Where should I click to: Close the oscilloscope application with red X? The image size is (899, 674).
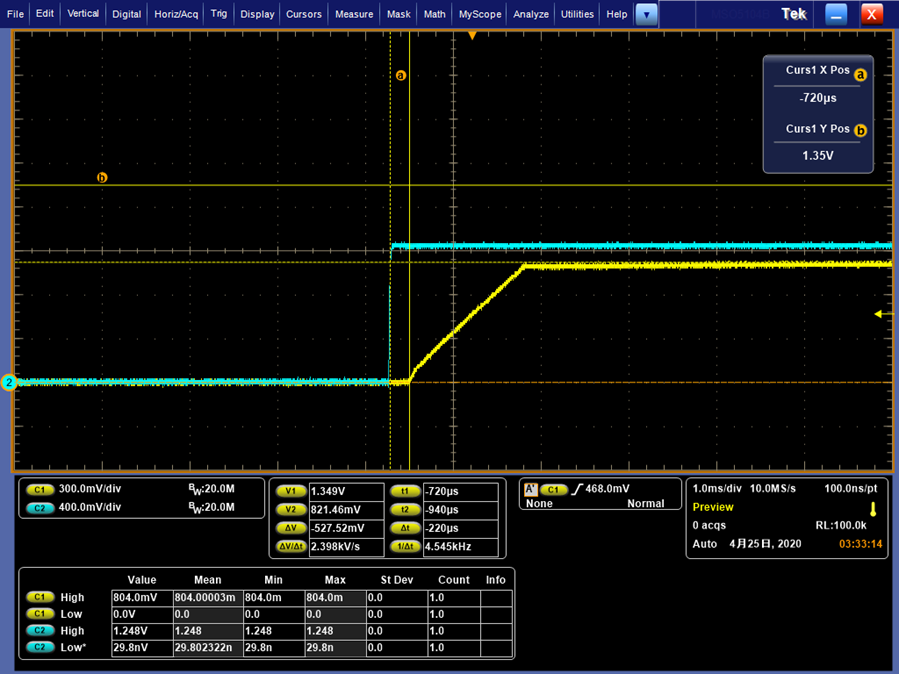point(871,14)
